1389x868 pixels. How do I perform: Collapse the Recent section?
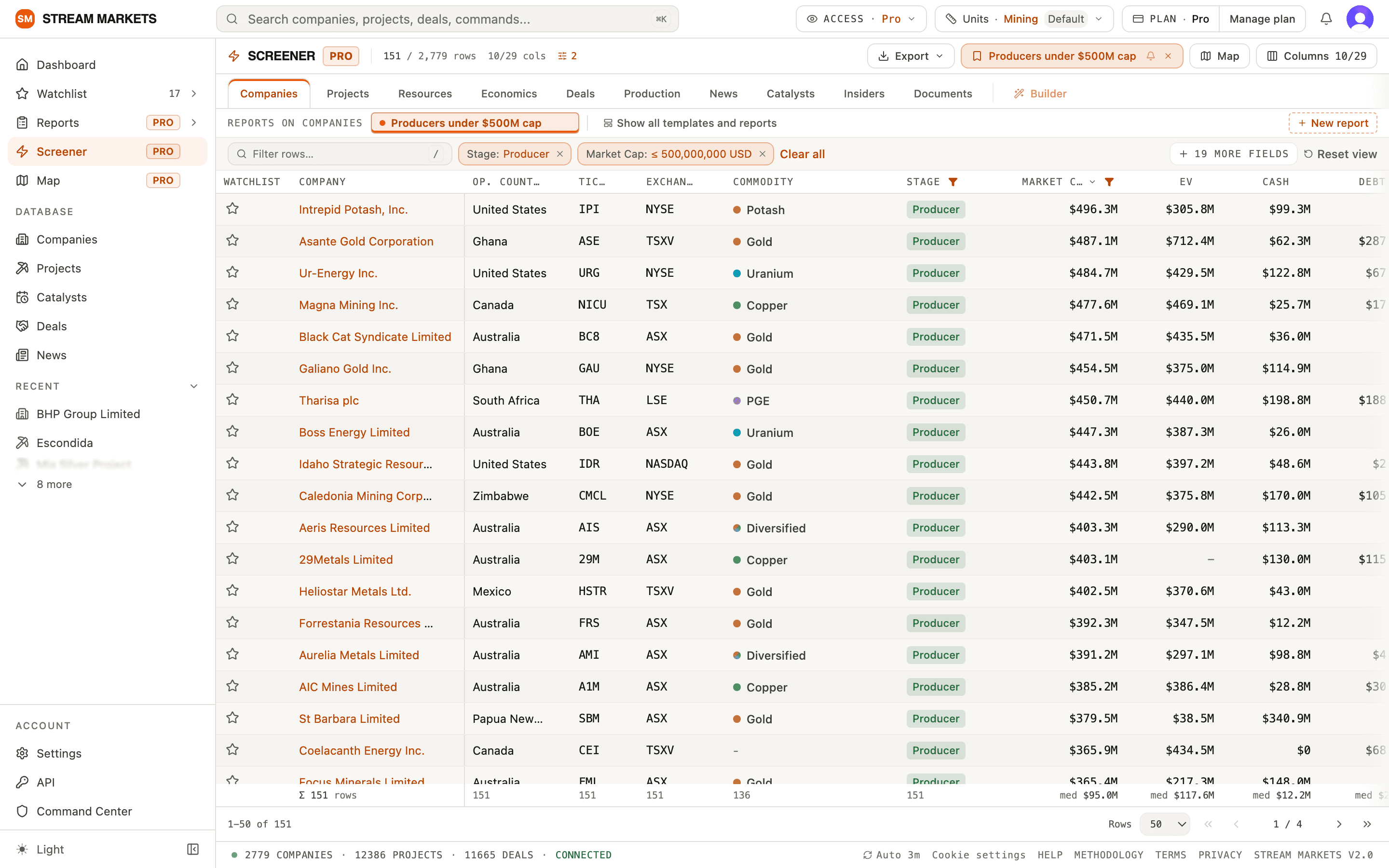(194, 386)
